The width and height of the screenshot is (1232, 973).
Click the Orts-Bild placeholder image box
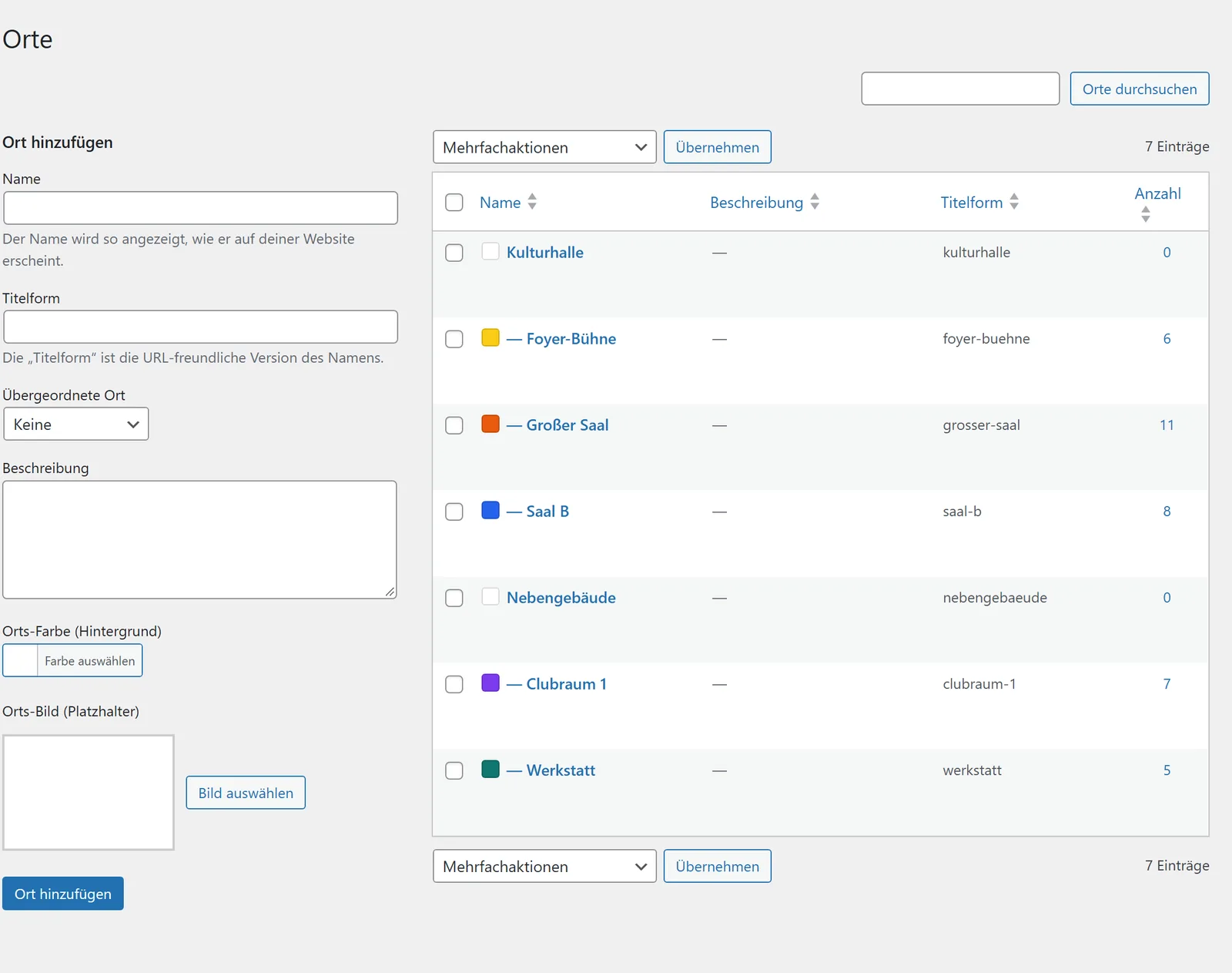[x=89, y=792]
